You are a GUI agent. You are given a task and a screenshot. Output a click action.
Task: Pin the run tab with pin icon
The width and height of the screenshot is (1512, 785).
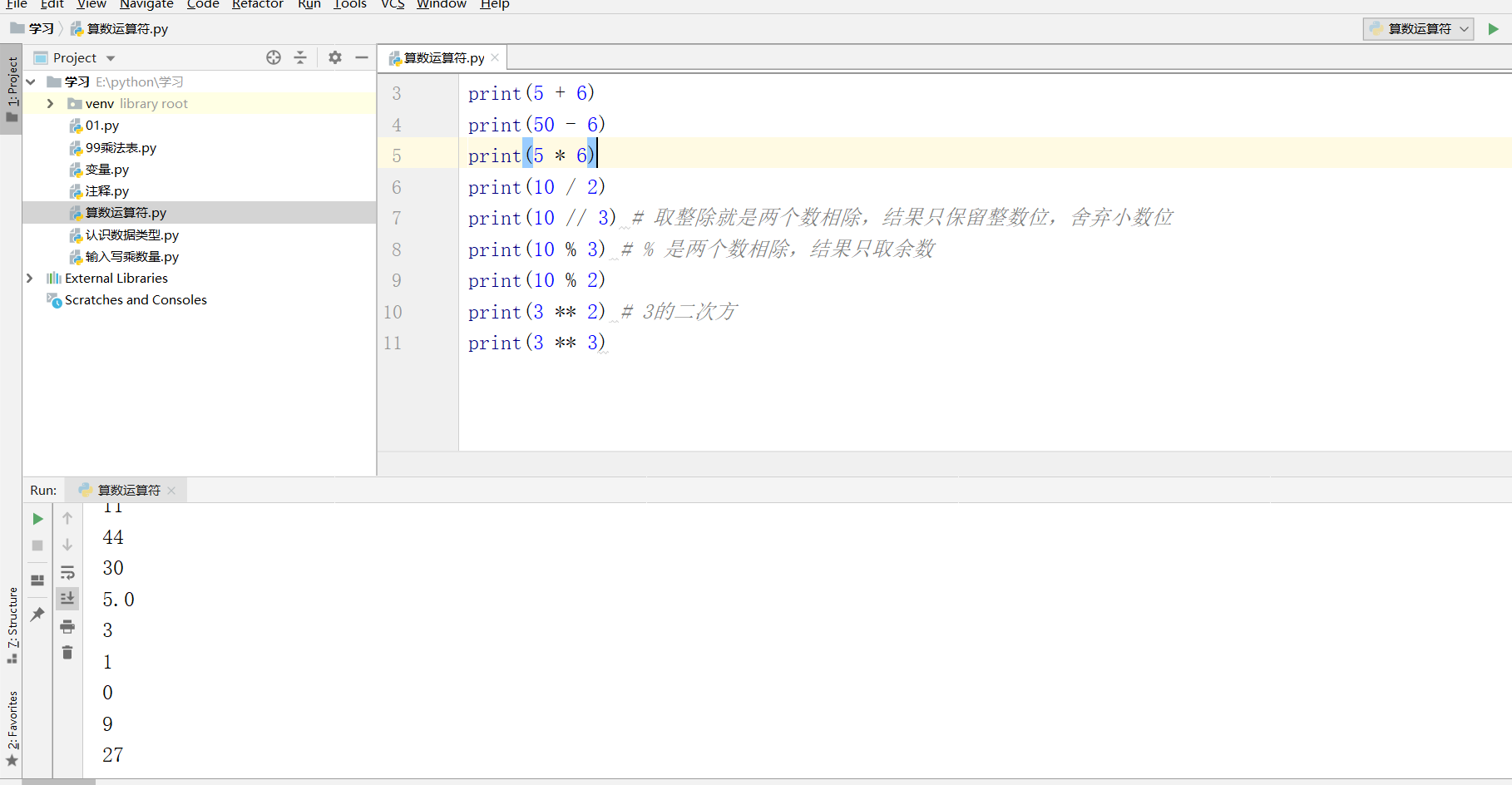pyautogui.click(x=37, y=615)
